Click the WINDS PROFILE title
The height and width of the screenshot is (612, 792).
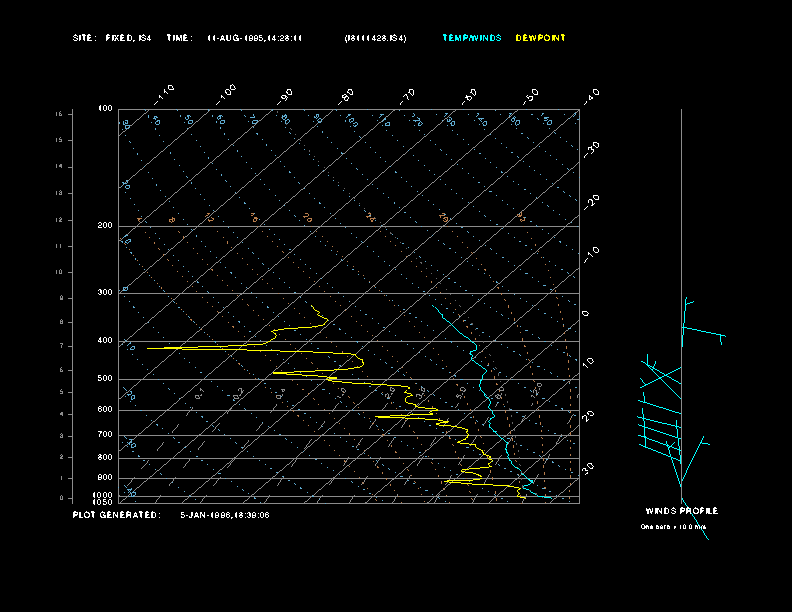[681, 511]
